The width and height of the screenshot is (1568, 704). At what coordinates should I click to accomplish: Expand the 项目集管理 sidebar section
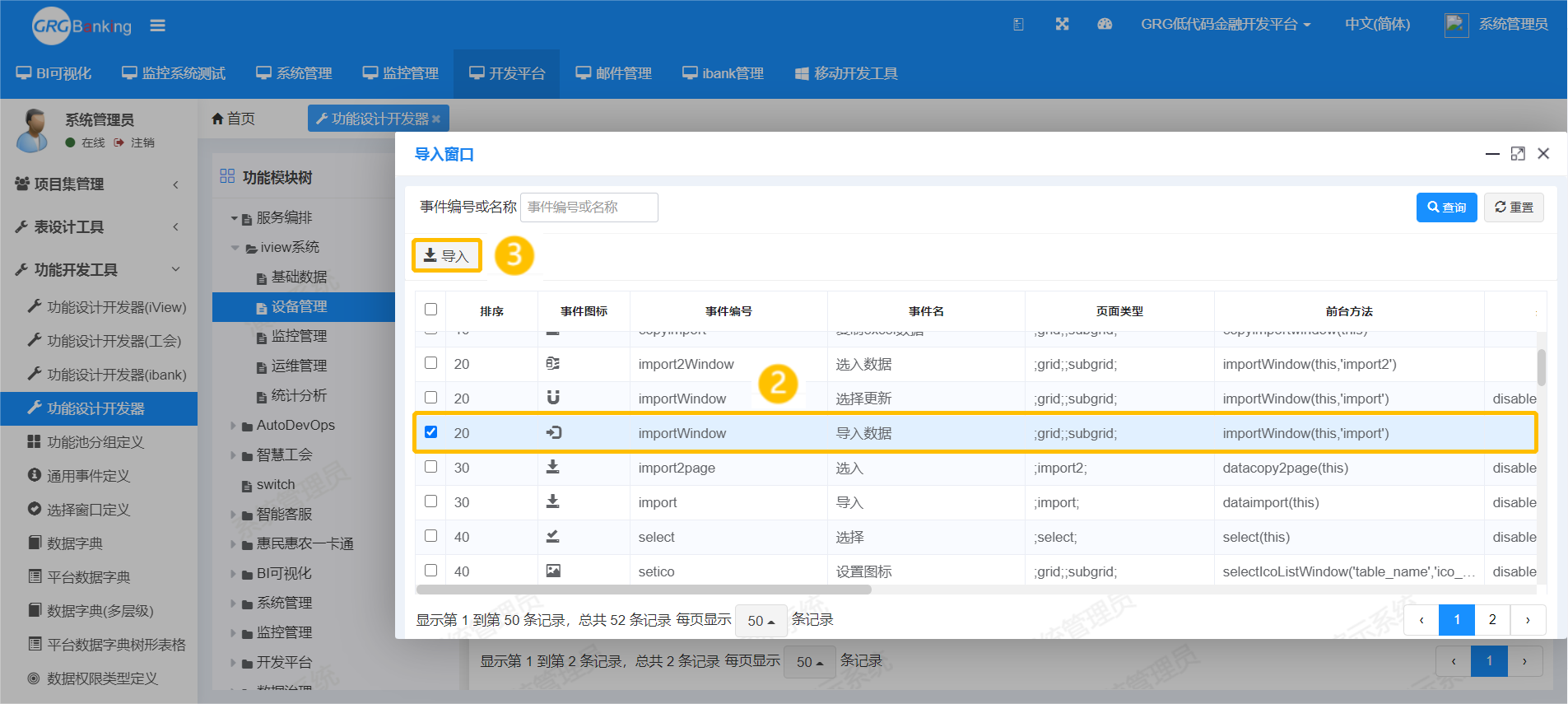[99, 184]
